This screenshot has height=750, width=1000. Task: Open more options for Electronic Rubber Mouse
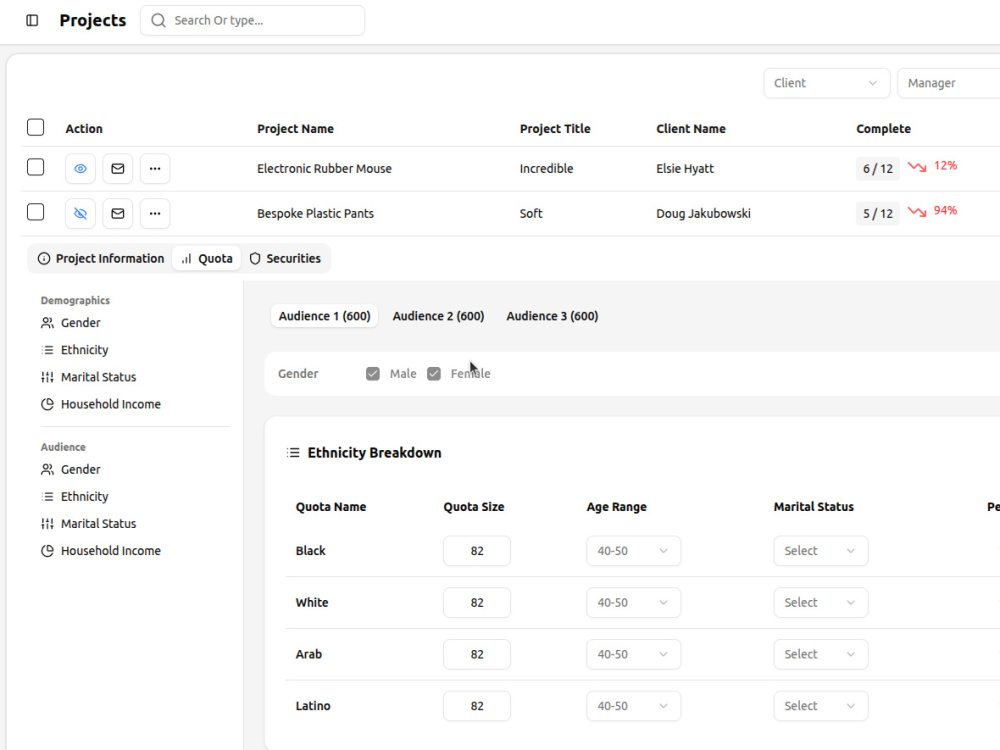click(x=155, y=168)
